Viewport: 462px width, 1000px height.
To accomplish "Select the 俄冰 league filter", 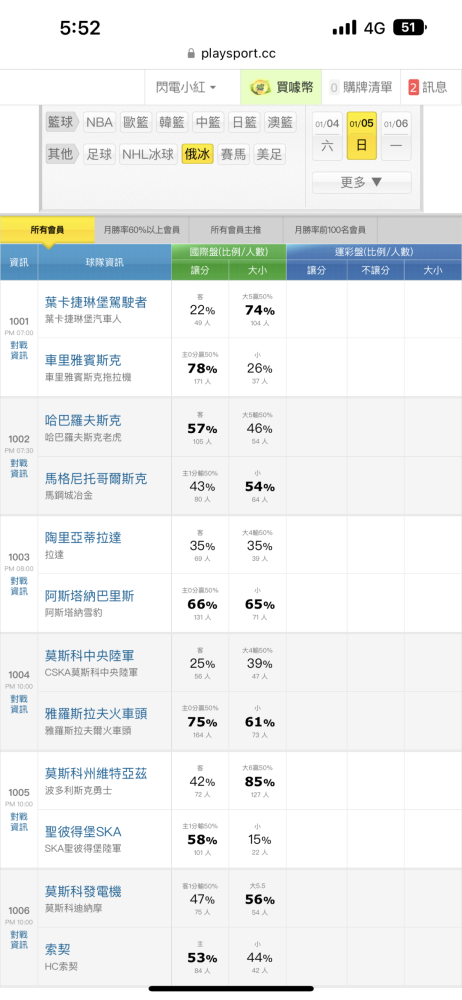I will pyautogui.click(x=197, y=154).
